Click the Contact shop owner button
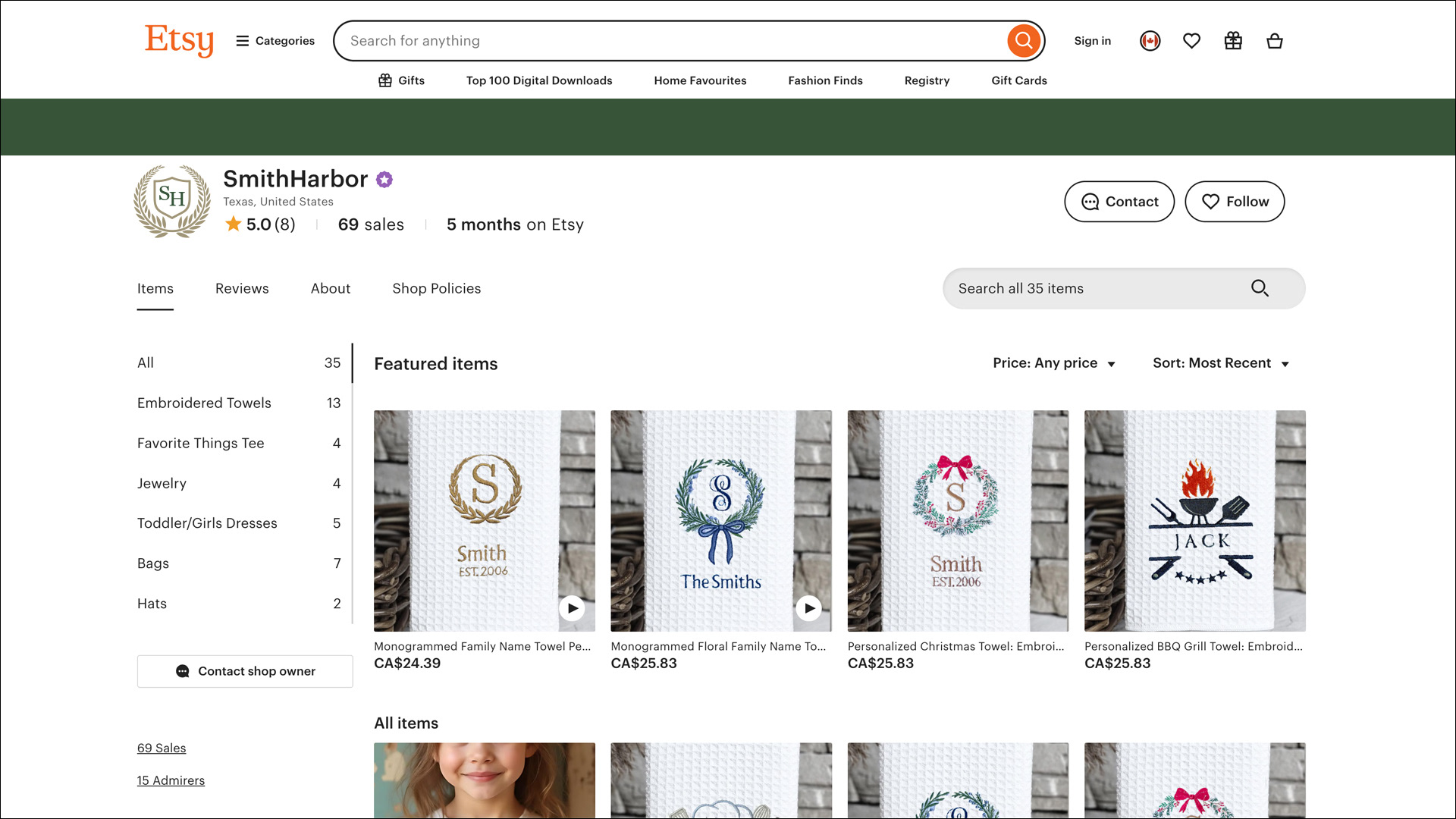The image size is (1456, 819). click(x=245, y=671)
